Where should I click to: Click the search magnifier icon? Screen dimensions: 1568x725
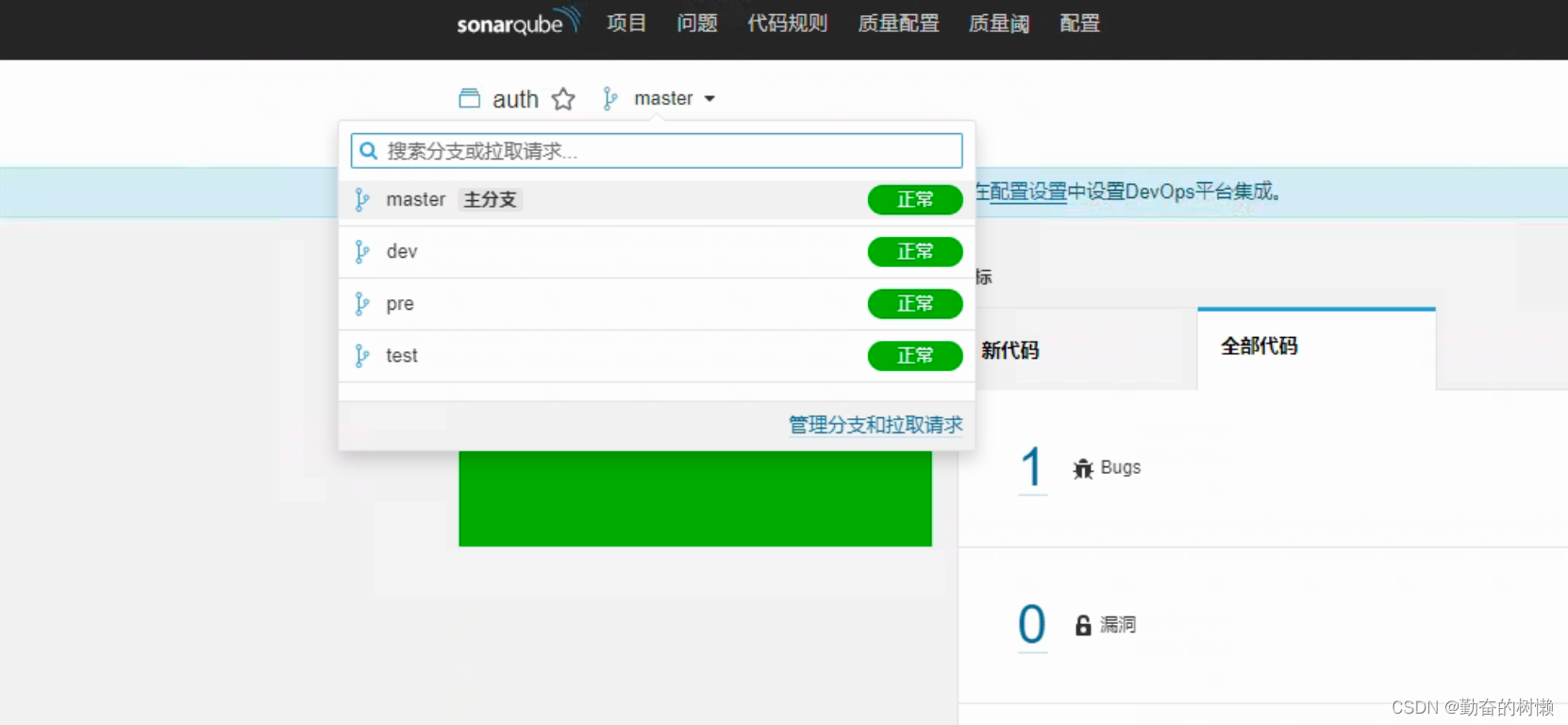click(369, 151)
